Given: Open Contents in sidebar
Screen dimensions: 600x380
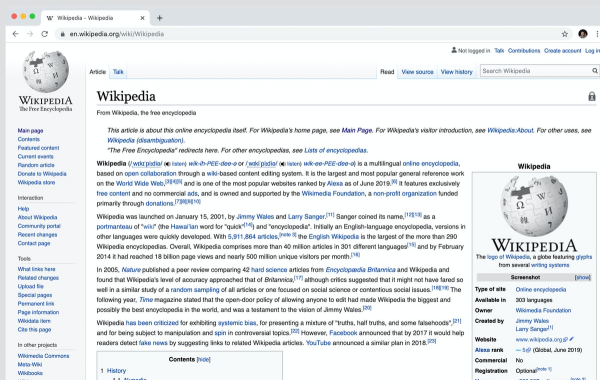Looking at the screenshot, I should 29,139.
